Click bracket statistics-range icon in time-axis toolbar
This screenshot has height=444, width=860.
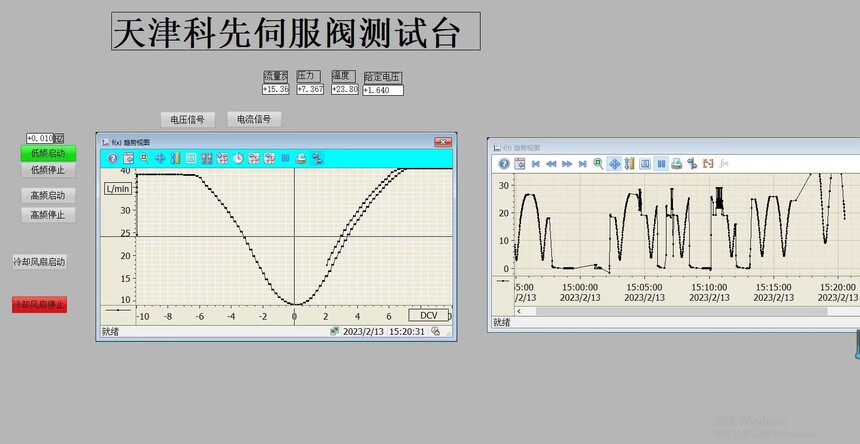tap(708, 163)
